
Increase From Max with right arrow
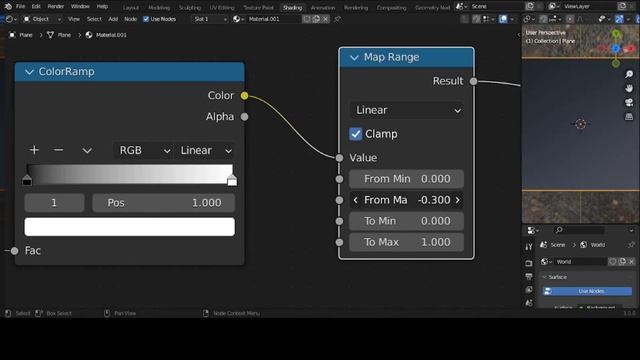tap(458, 200)
